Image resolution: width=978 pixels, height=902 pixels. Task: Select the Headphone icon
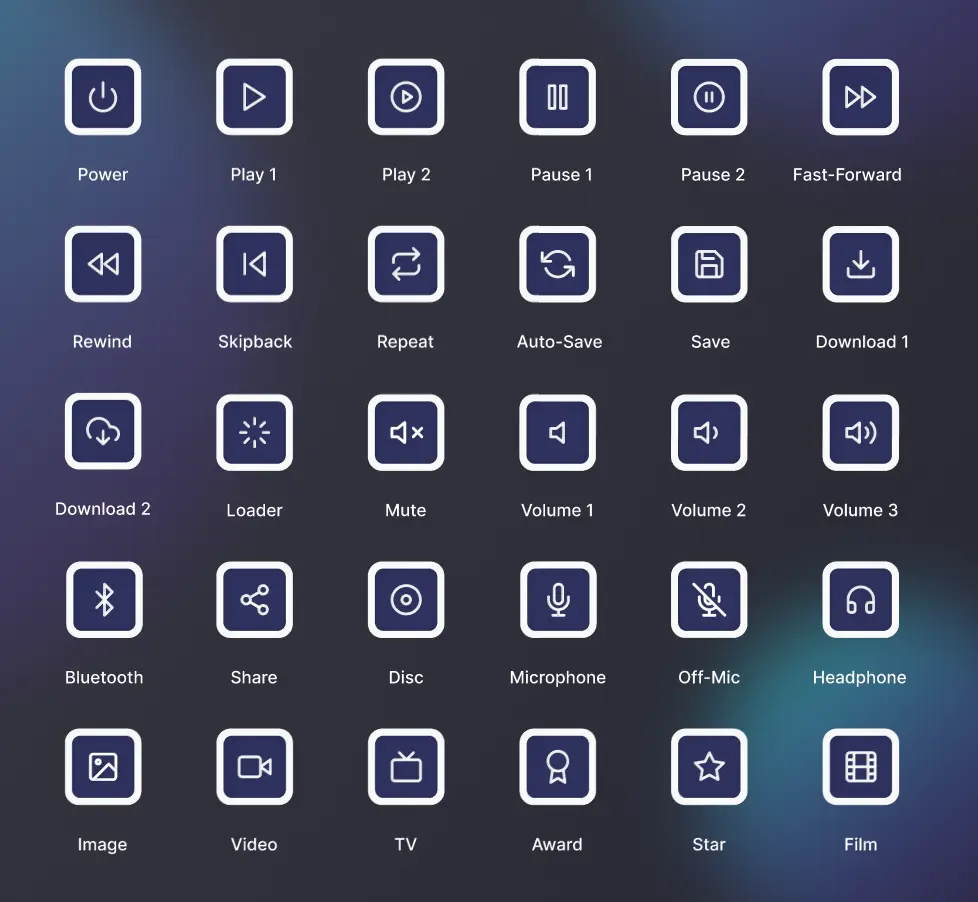point(861,600)
